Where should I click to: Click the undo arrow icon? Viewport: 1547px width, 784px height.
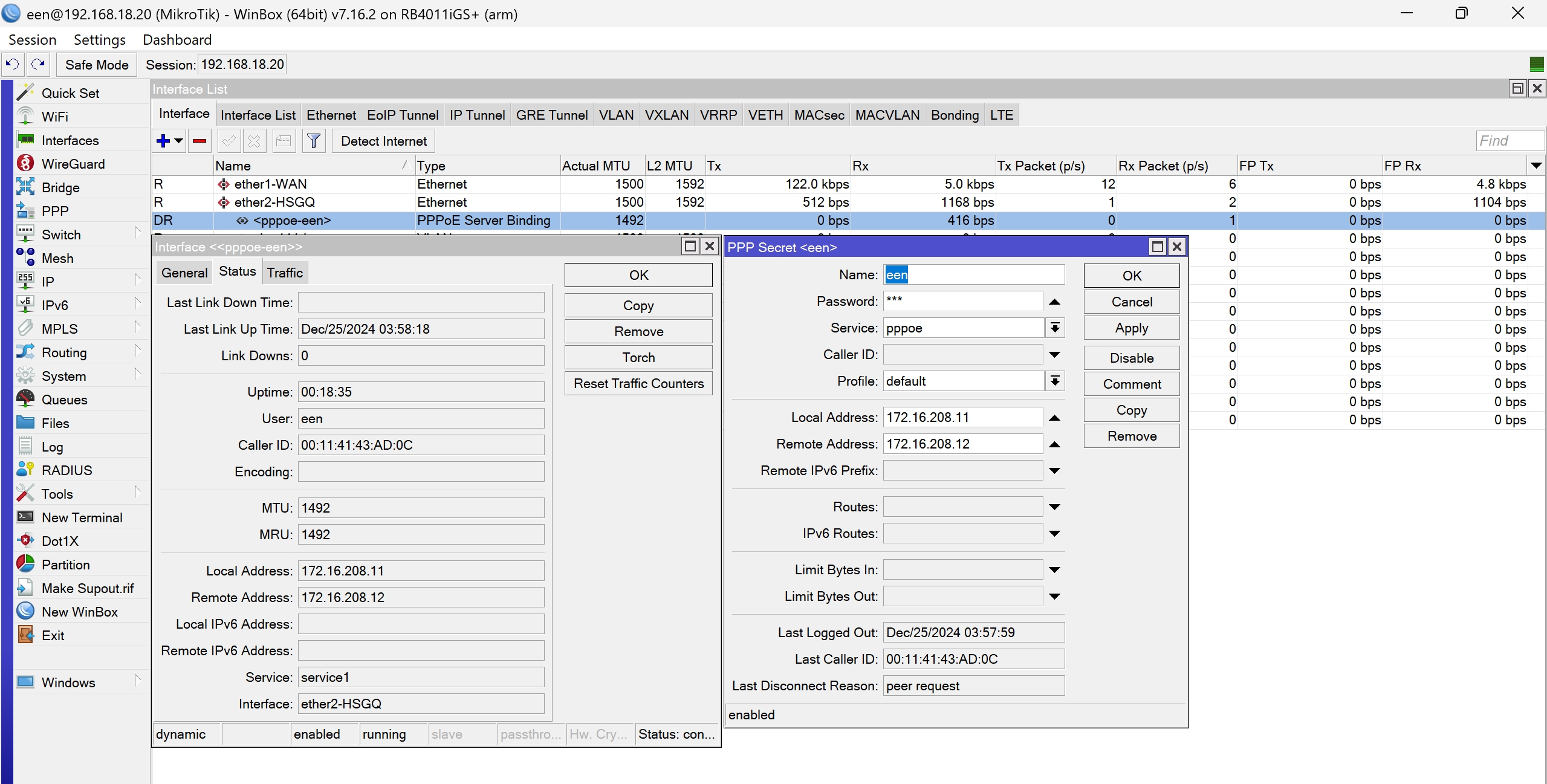coord(12,64)
